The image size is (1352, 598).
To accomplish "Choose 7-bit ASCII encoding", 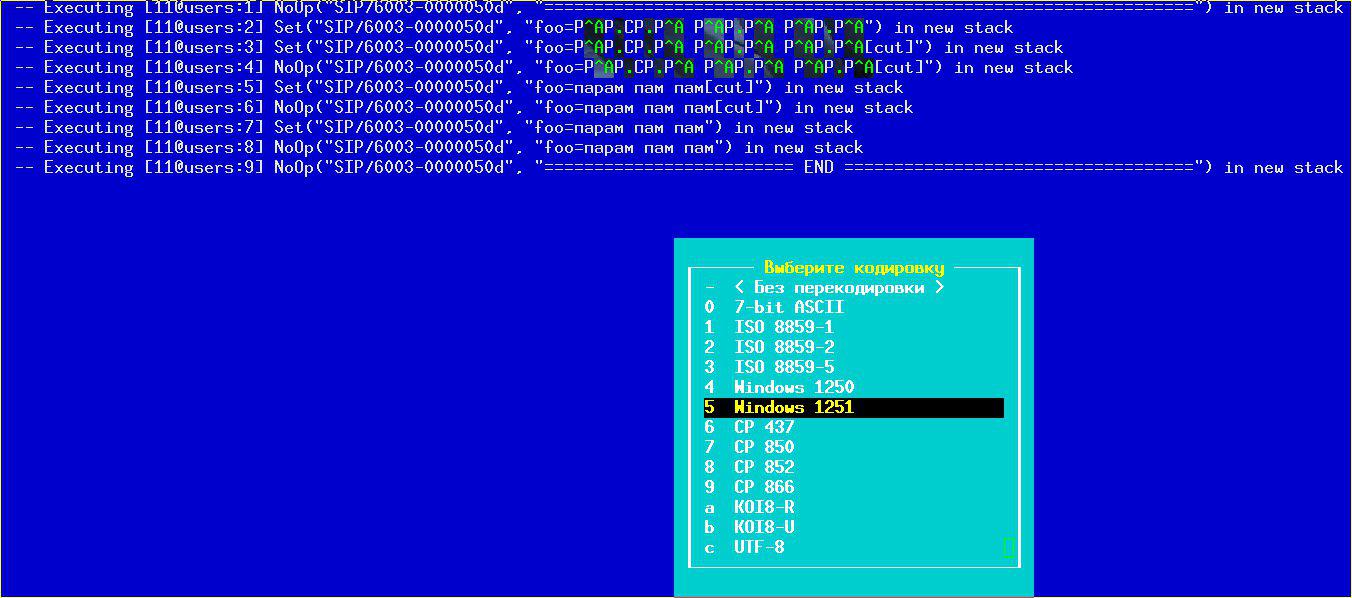I will (x=788, y=308).
